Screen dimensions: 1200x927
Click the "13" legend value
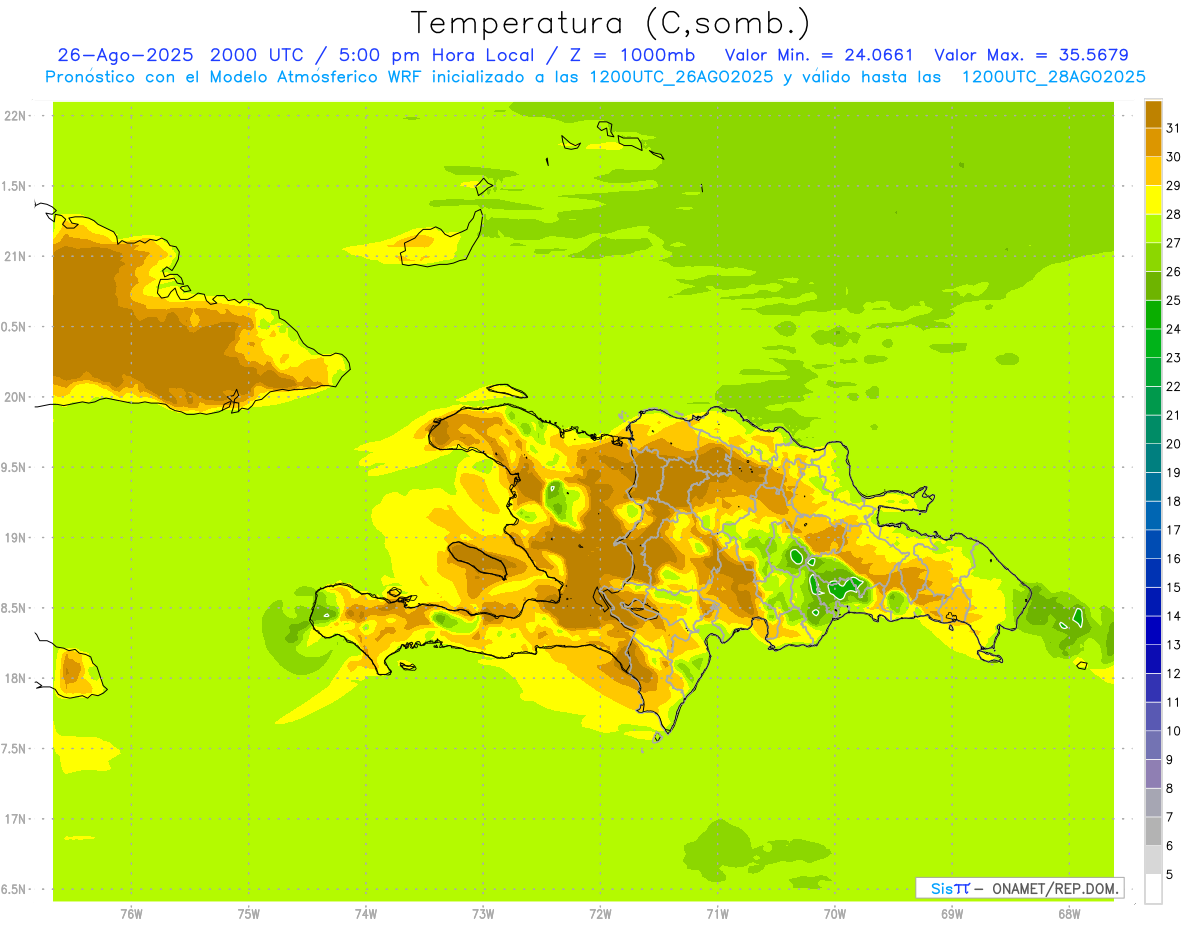[1173, 645]
